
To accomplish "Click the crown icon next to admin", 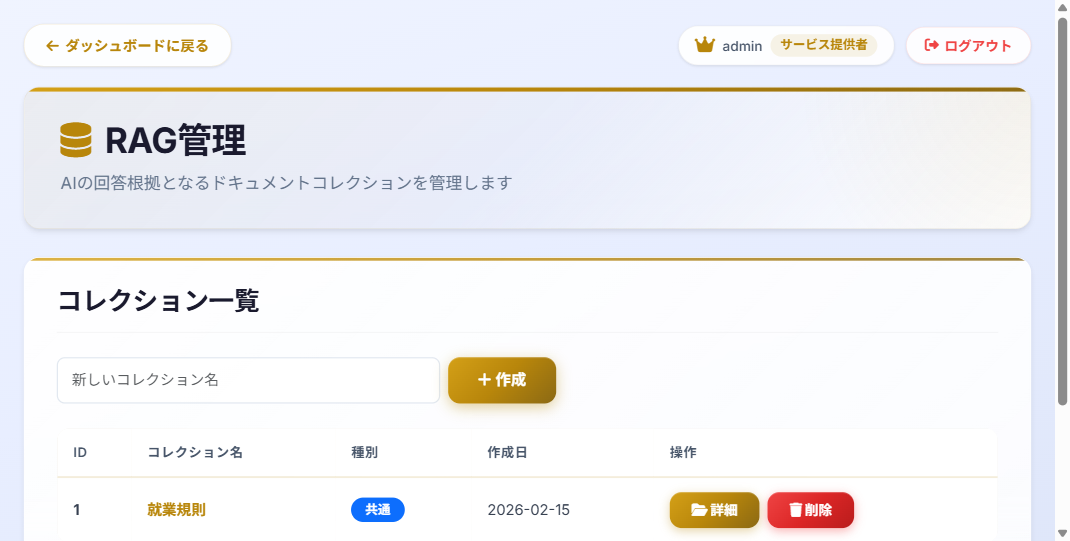I will (x=705, y=45).
